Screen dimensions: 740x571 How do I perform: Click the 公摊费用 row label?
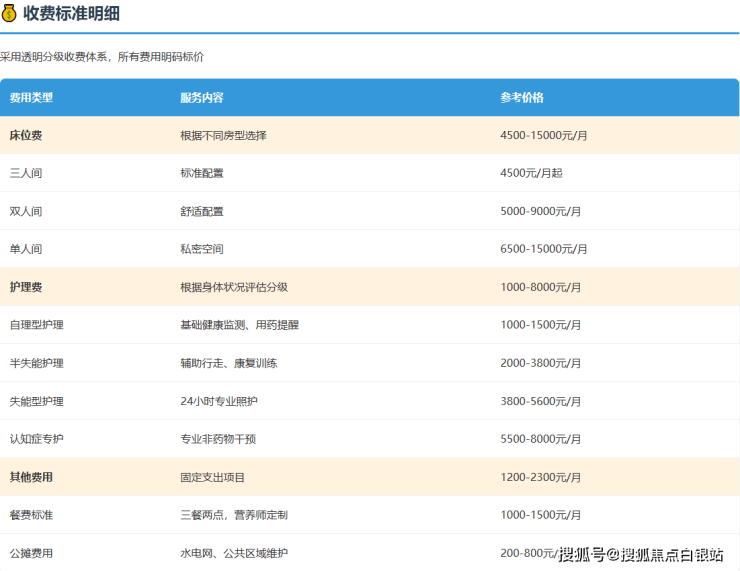[x=31, y=553]
